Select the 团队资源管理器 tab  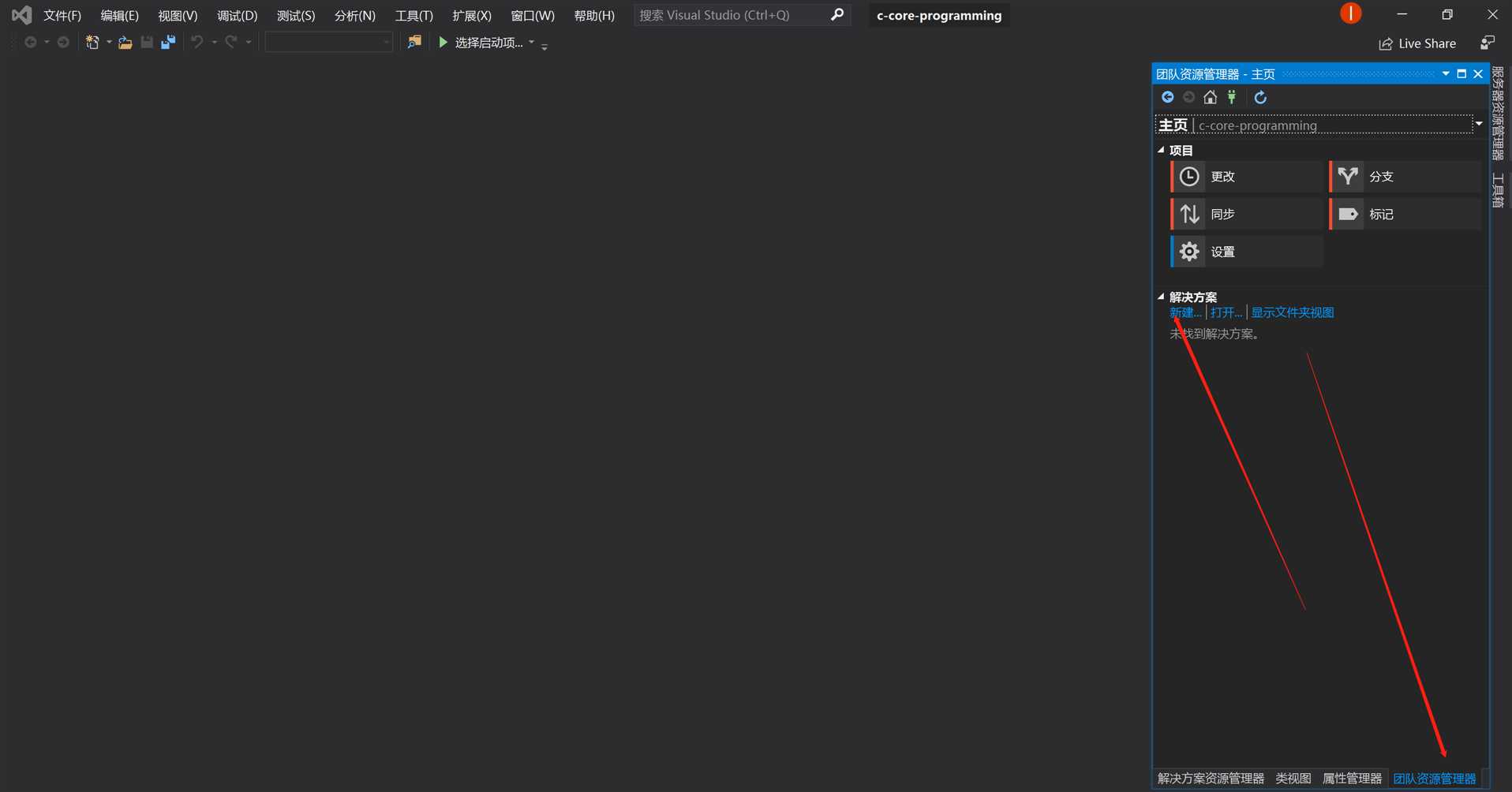coord(1434,779)
